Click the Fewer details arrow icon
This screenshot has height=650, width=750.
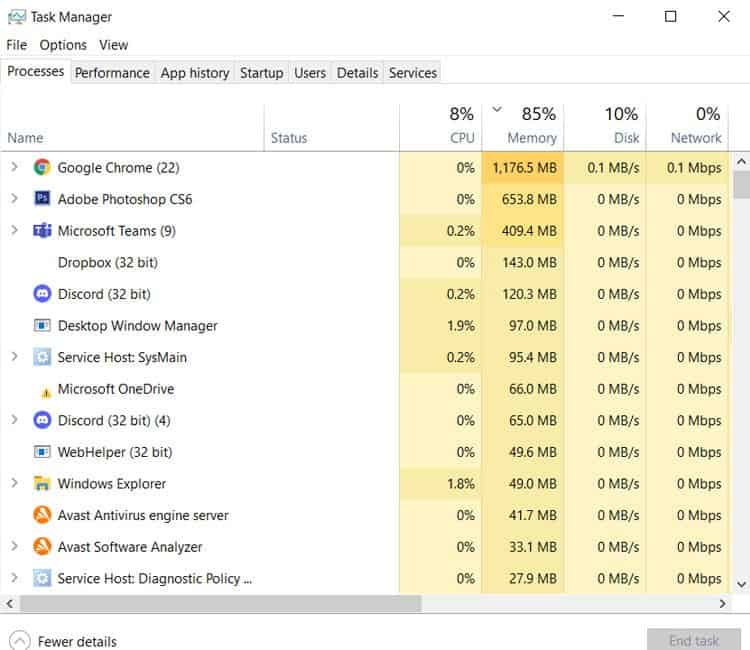tap(20, 641)
